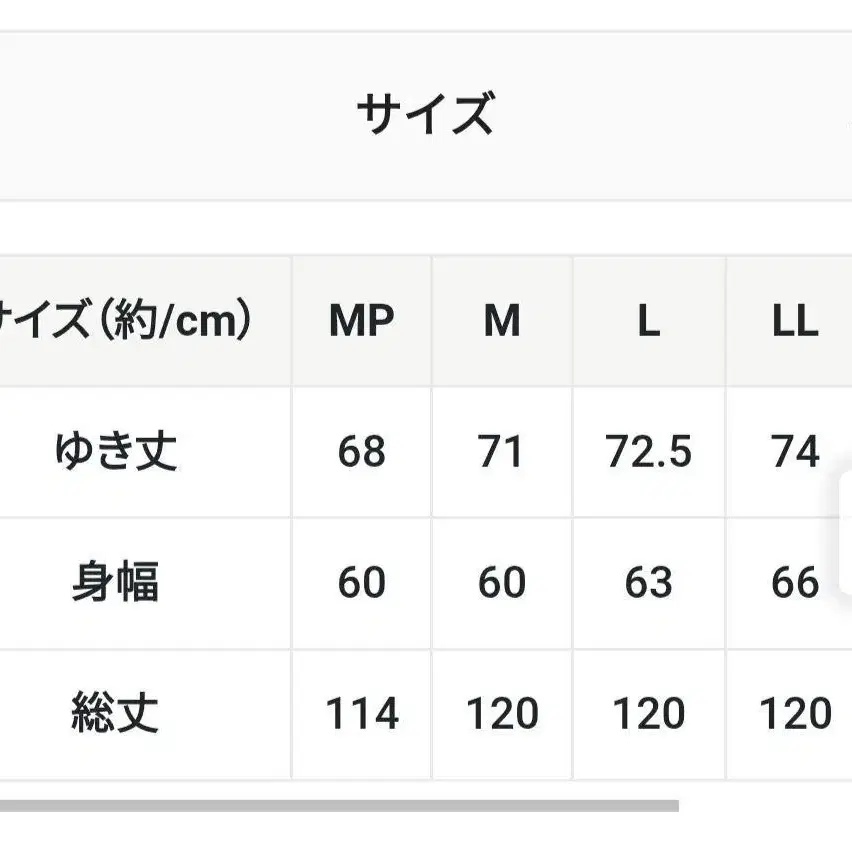
Task: Select the L size column header
Action: [x=649, y=321]
